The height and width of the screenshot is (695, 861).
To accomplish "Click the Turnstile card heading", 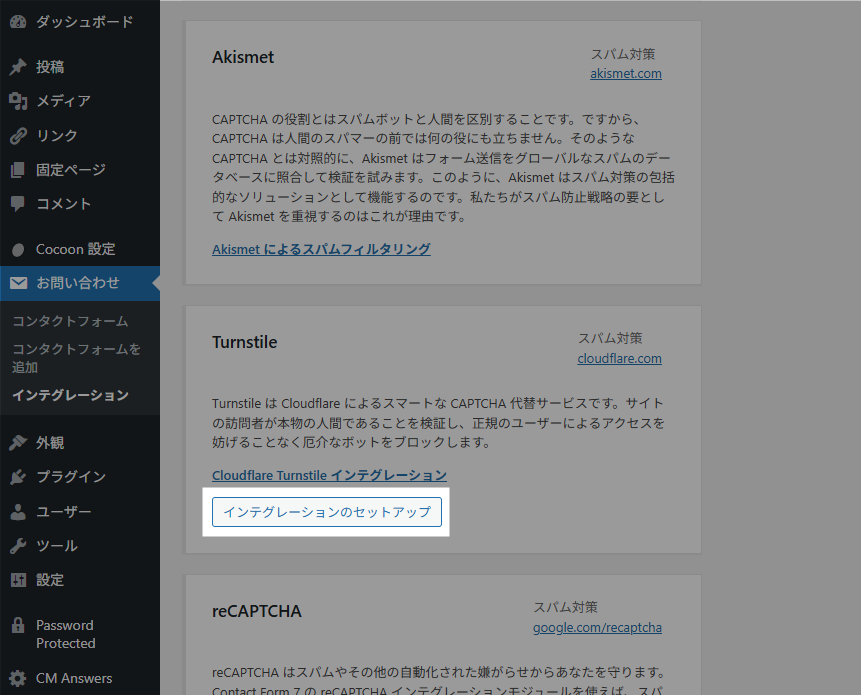I will [x=245, y=342].
